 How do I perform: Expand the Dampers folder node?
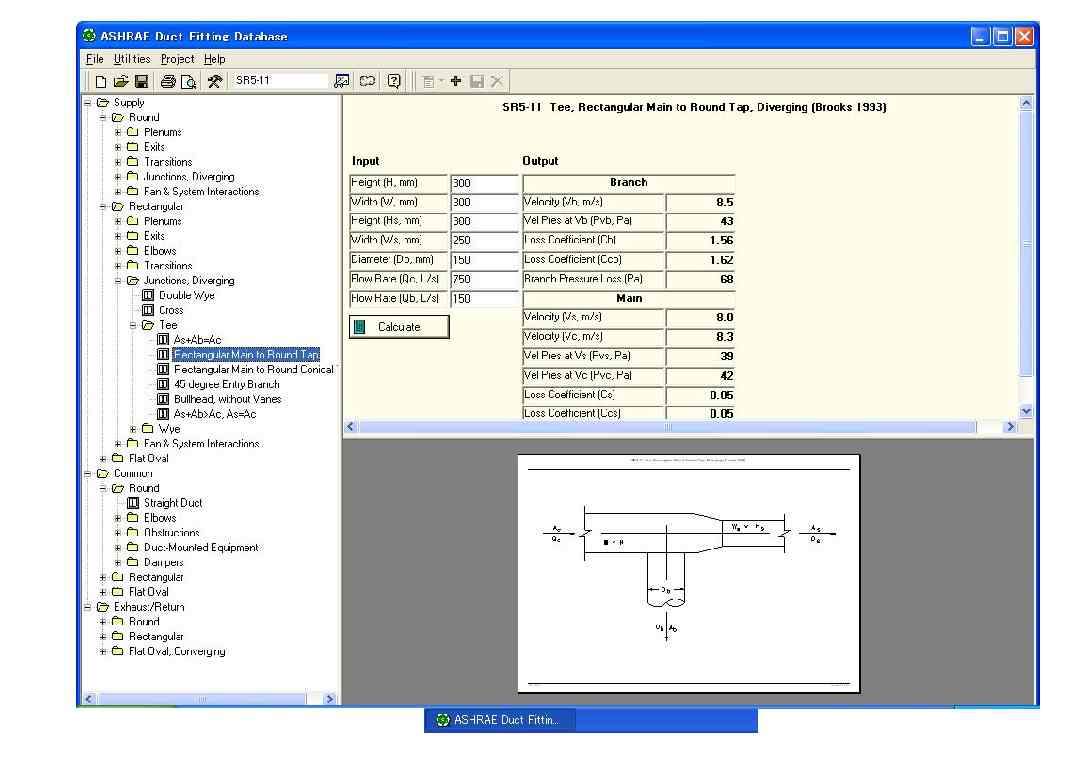[x=118, y=562]
